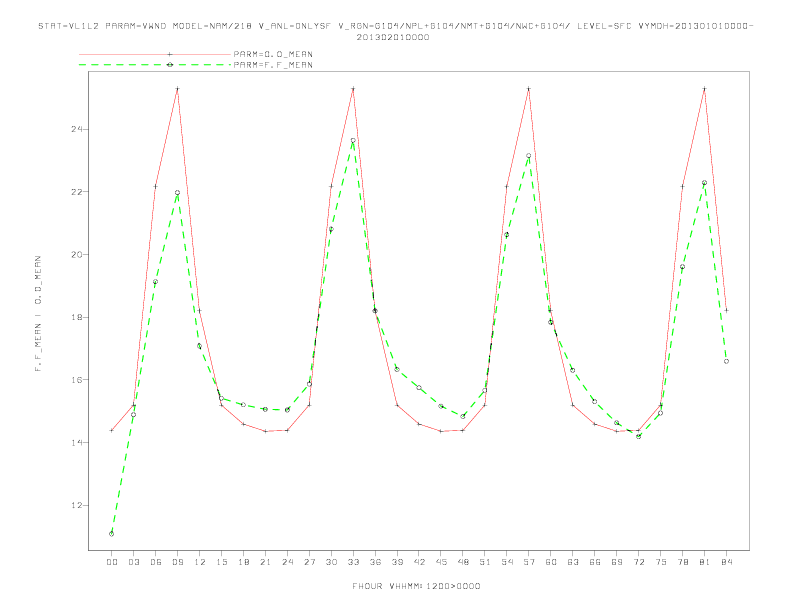Click the x-axis tick label 42
This screenshot has width=792, height=612.
click(419, 562)
